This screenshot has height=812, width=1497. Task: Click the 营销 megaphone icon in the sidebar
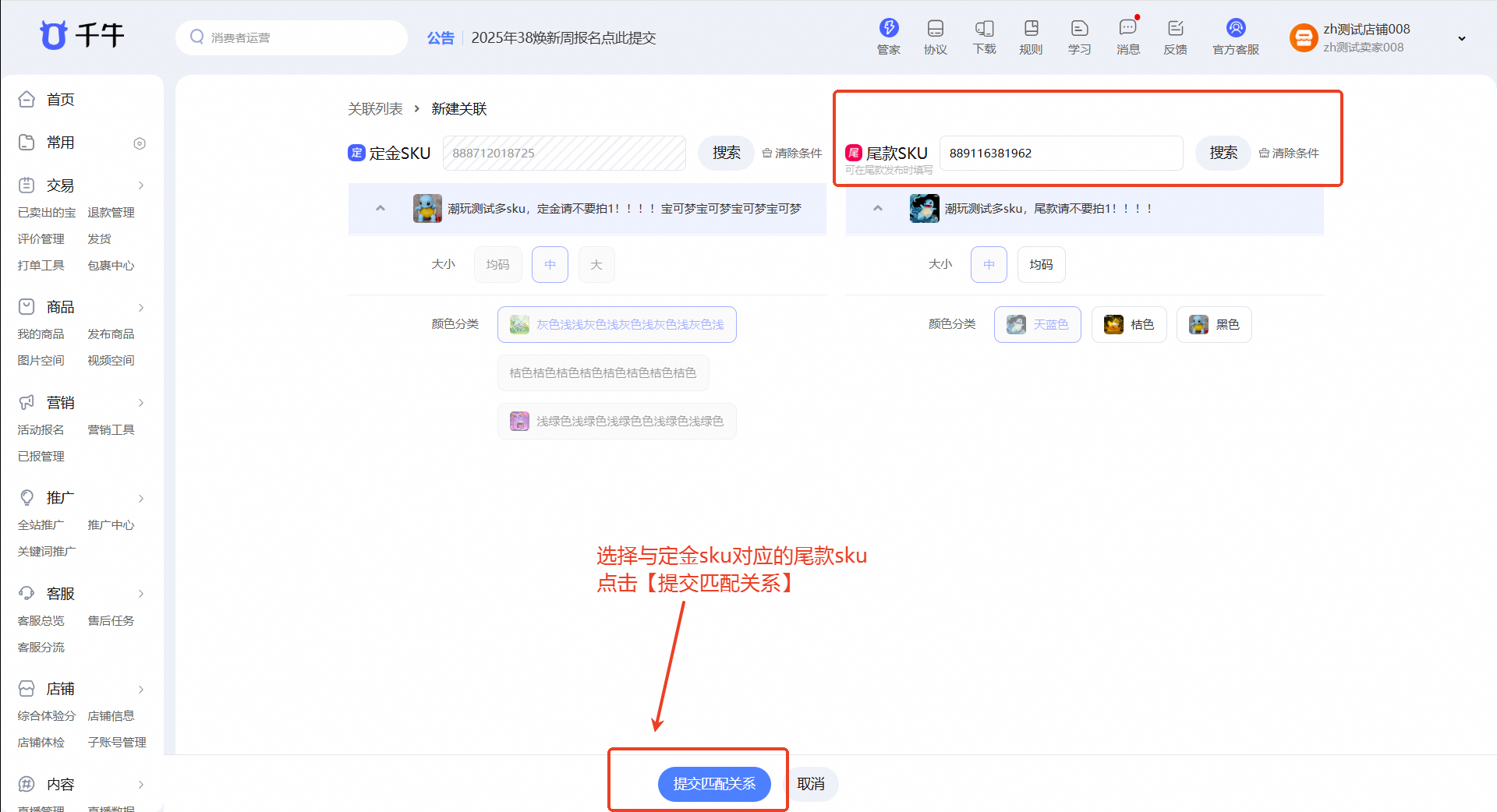27,402
